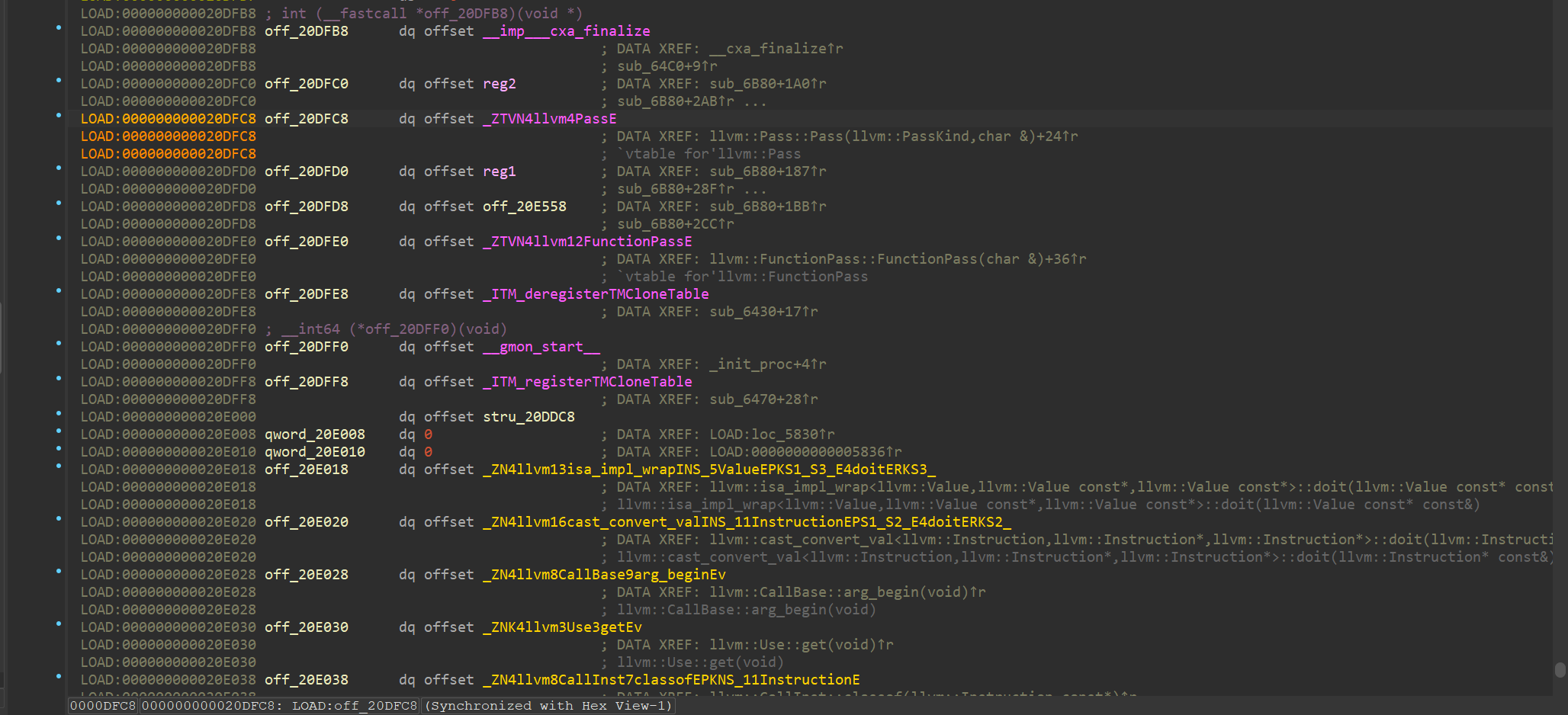This screenshot has width=1568, height=715.
Task: Follow the off_20E558 offset operand
Action: [524, 207]
